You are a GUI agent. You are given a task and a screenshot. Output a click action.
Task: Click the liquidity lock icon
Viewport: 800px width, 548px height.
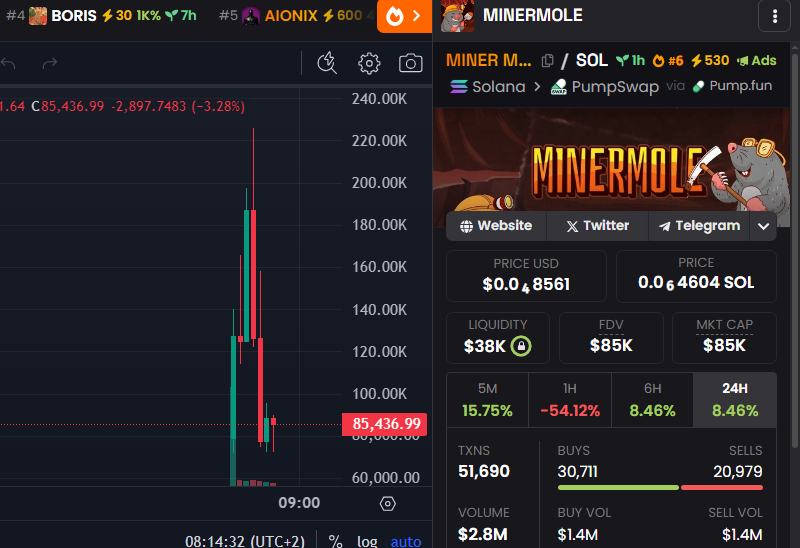click(521, 346)
